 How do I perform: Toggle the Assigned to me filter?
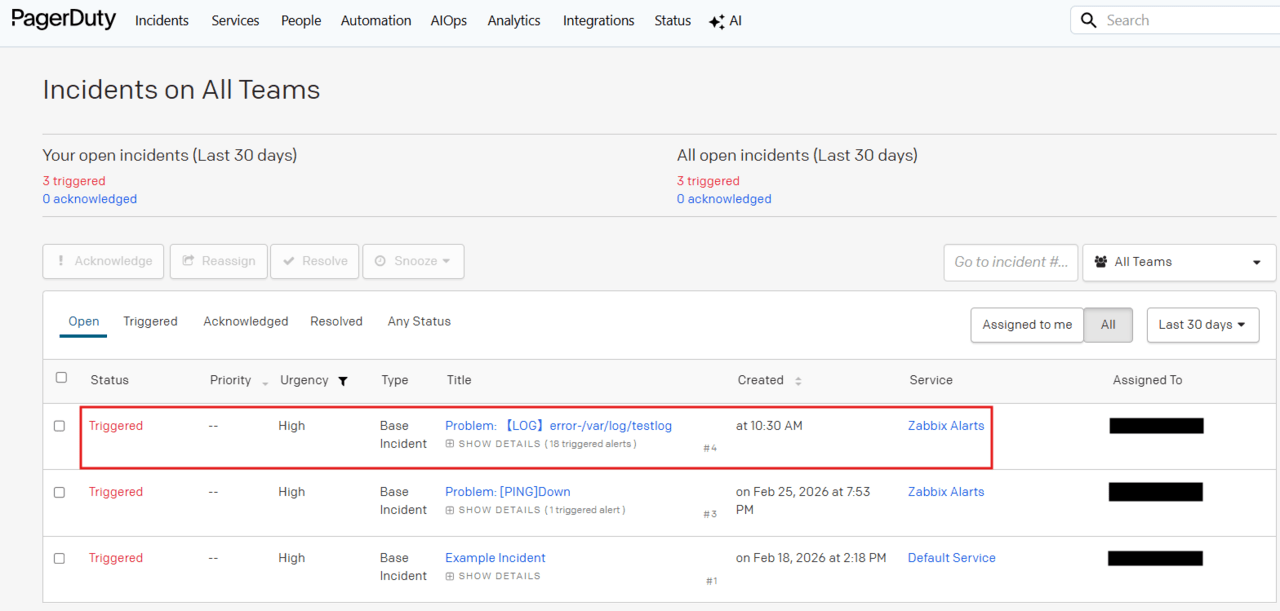tap(1026, 325)
